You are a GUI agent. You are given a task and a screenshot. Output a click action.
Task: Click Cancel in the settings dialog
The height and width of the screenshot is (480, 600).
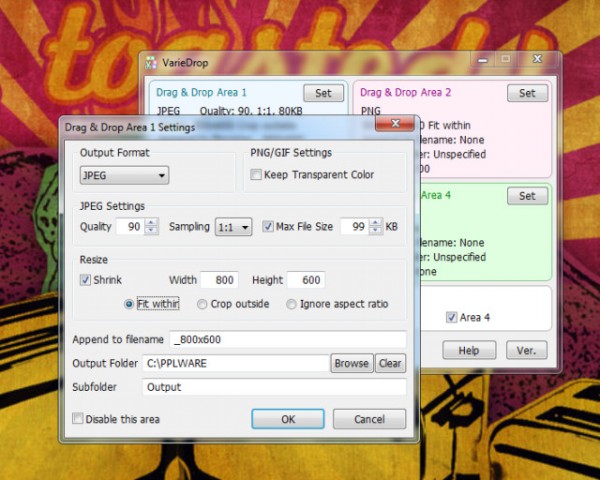click(369, 419)
